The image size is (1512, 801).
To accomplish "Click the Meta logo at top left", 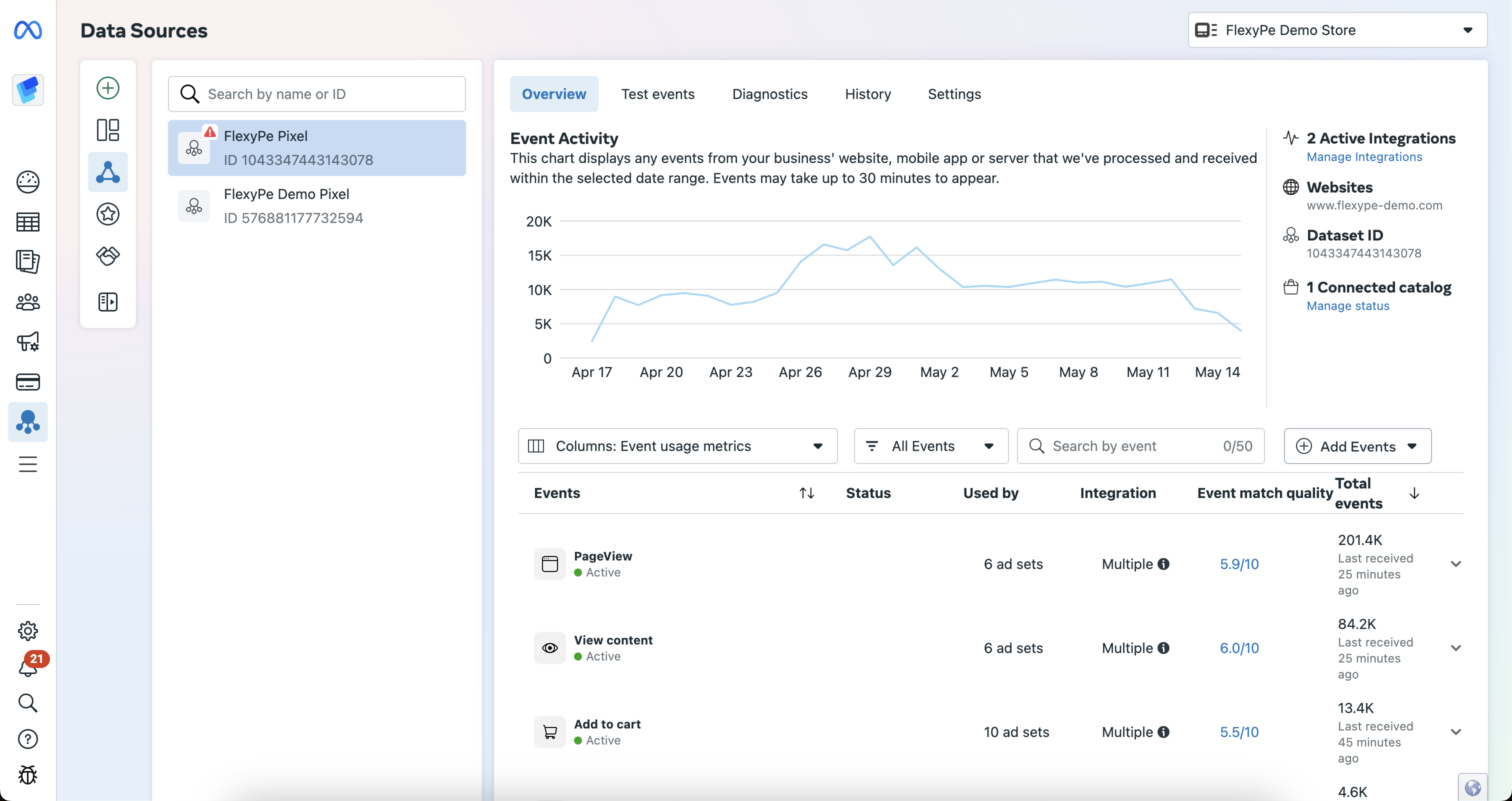I will (27, 30).
